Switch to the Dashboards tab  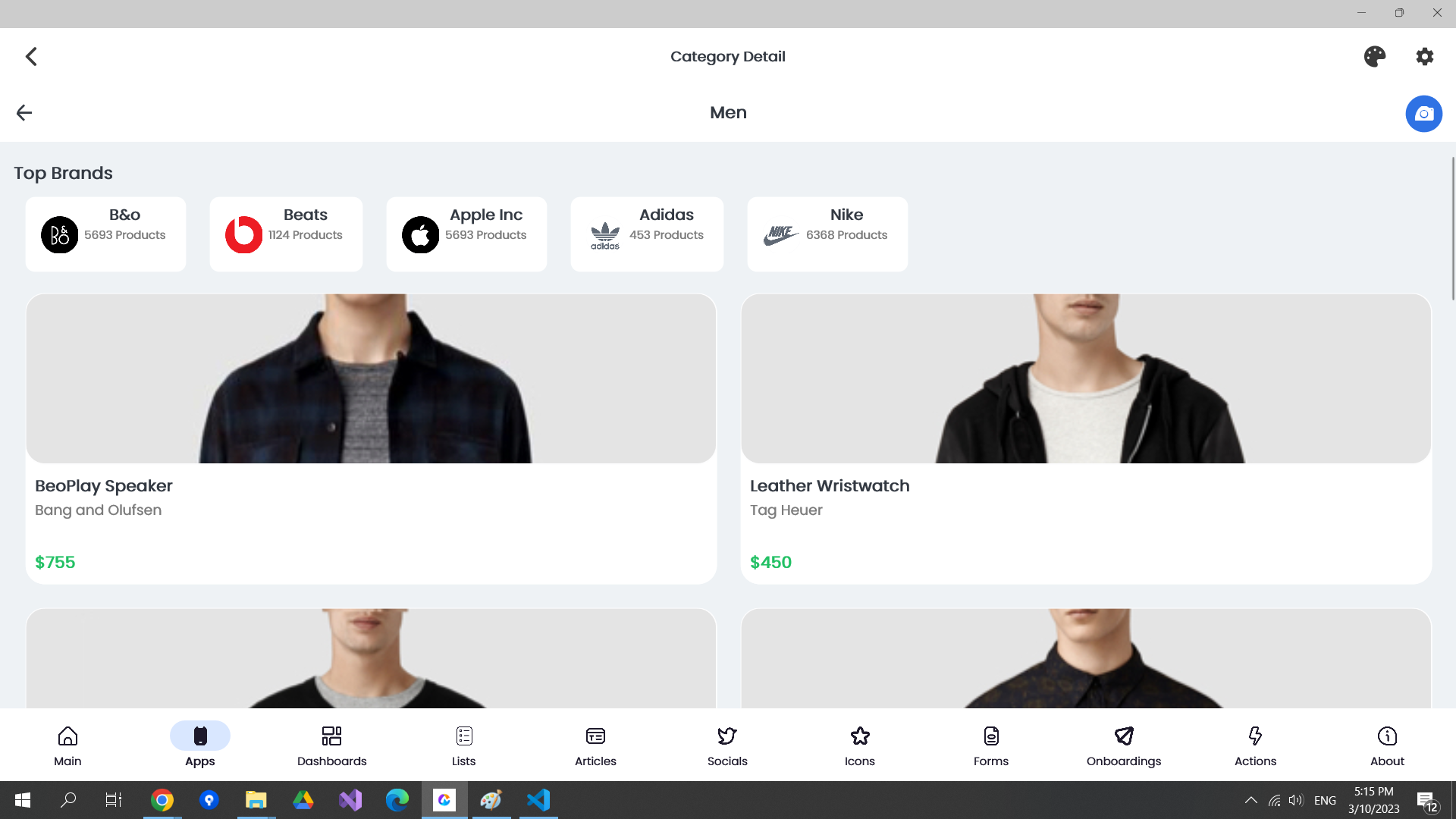click(331, 746)
